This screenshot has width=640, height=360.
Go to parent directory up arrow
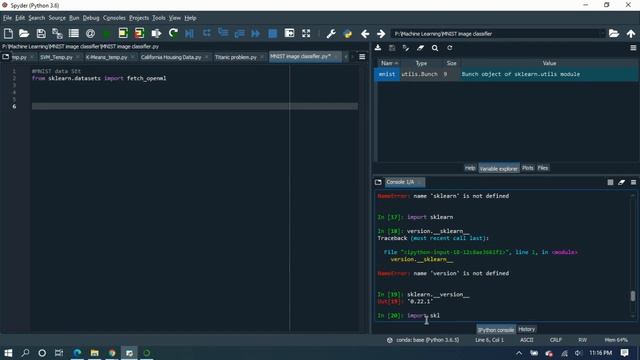coord(631,33)
